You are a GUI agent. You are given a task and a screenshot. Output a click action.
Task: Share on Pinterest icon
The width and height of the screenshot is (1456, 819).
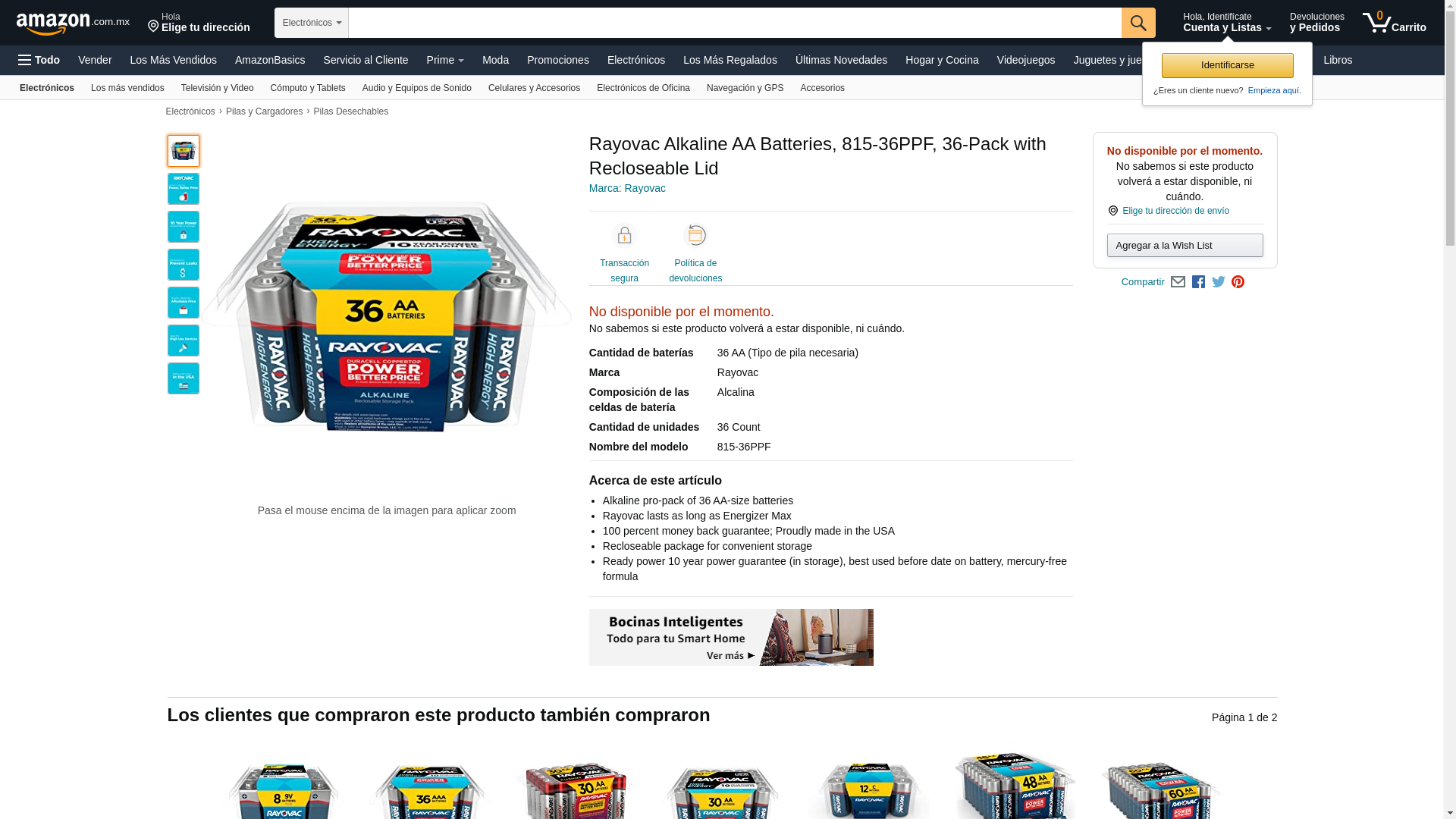click(1238, 282)
